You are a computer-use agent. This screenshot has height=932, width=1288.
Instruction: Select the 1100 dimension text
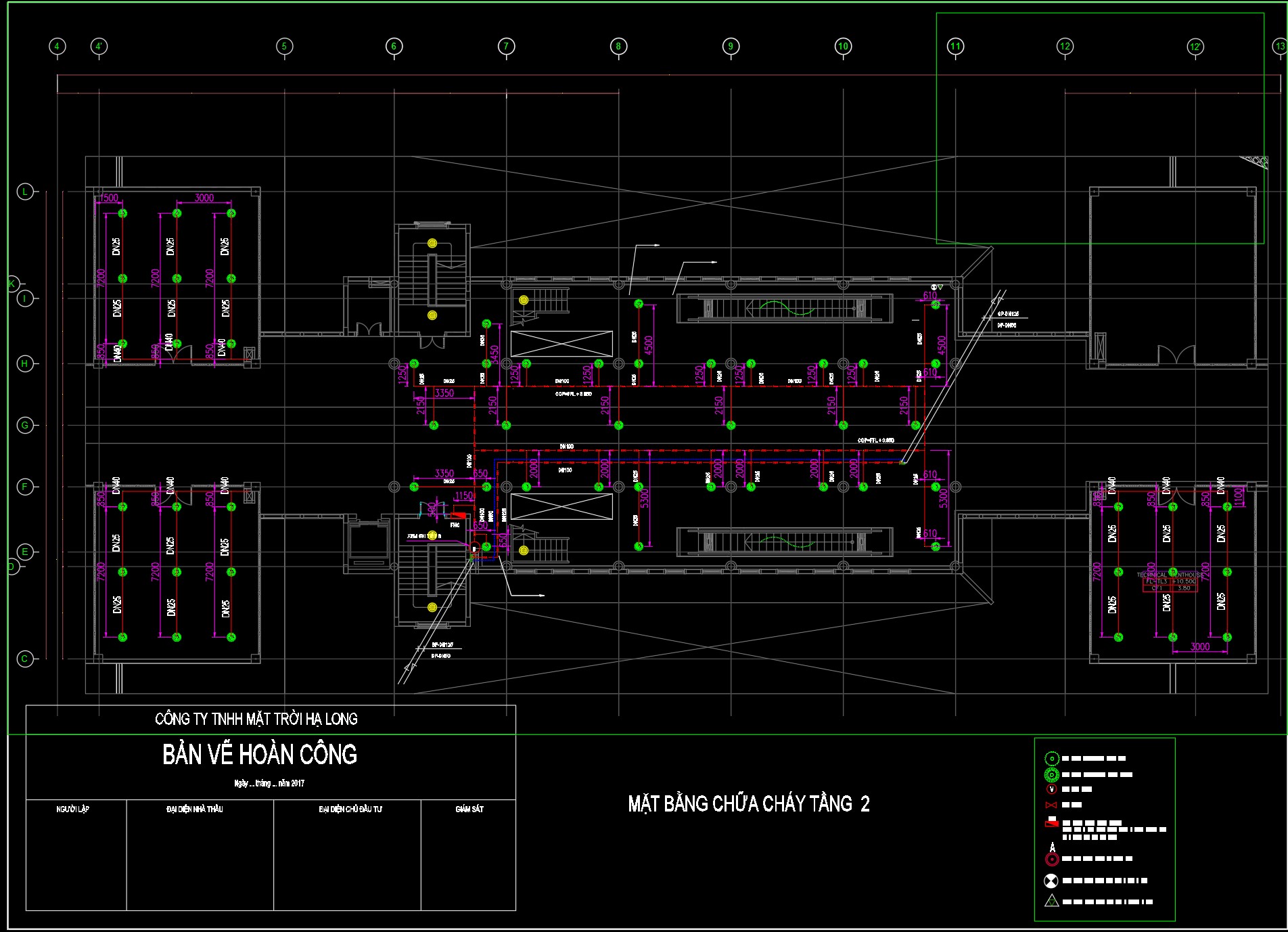tap(1239, 496)
